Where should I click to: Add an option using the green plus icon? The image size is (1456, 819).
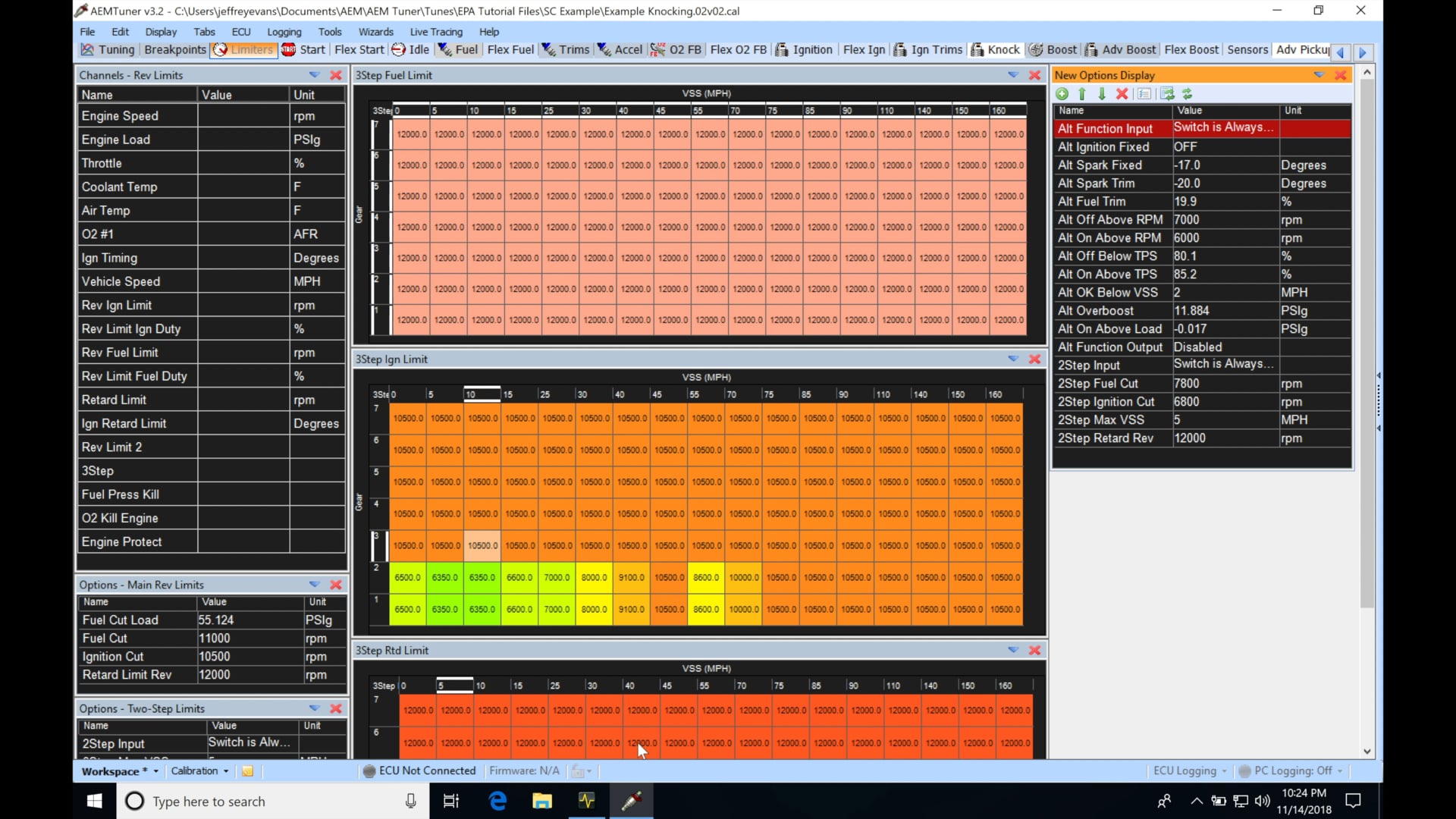pos(1062,93)
